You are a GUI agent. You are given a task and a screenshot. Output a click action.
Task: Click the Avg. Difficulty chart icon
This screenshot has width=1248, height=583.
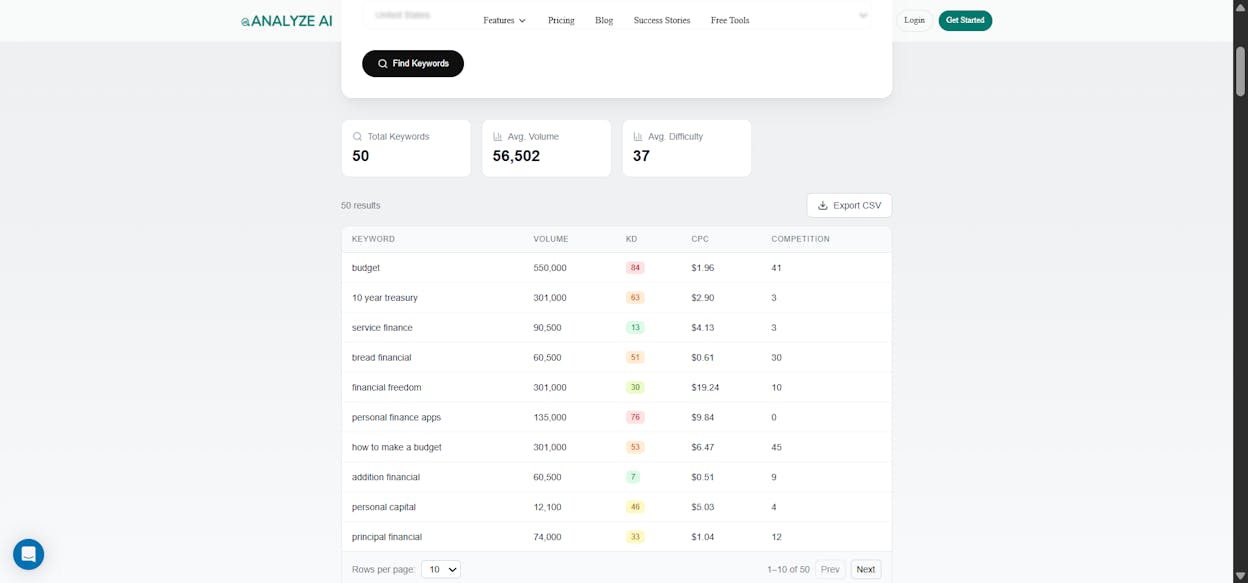[638, 136]
